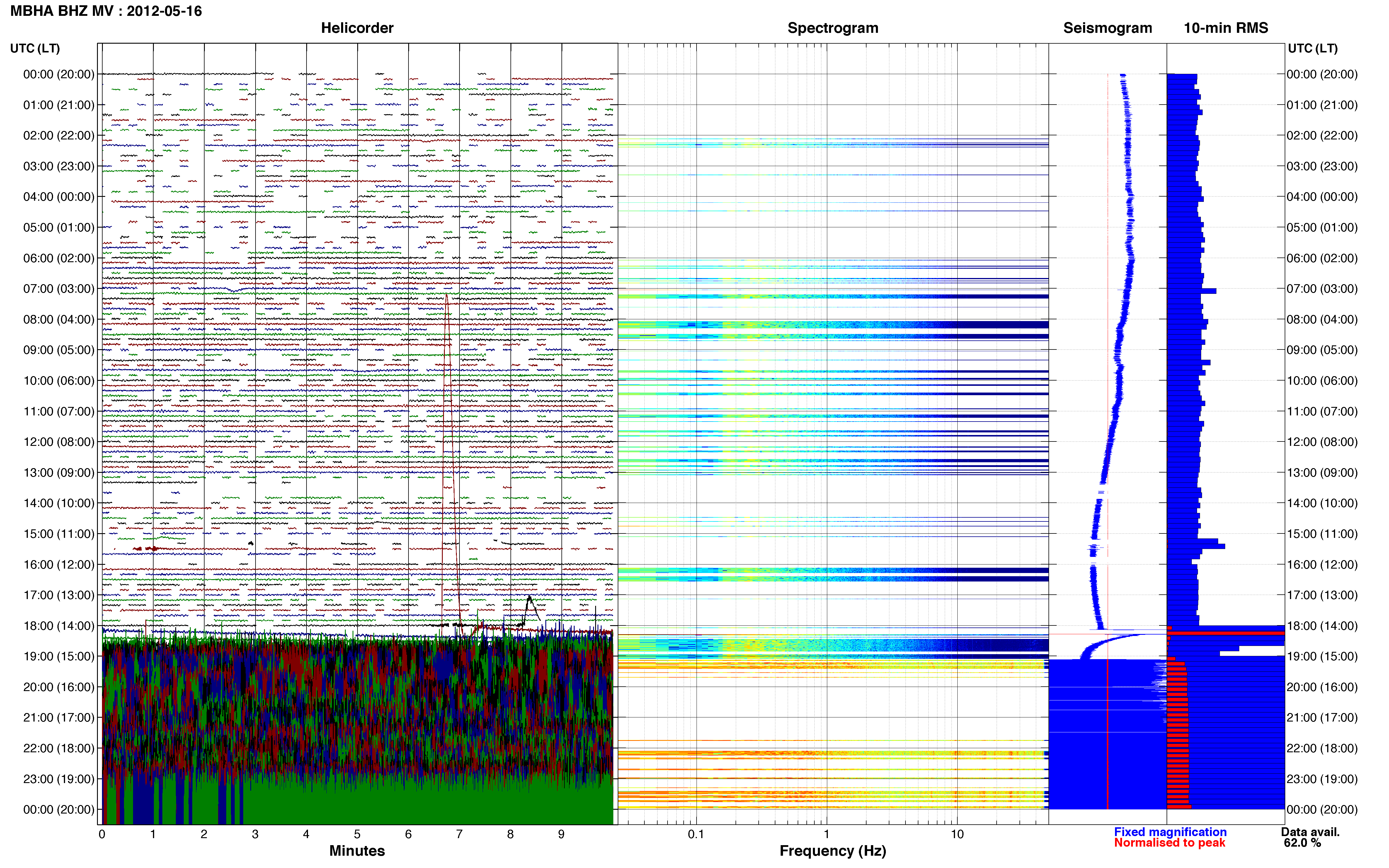Click right-axis time label 02:00 (22:00)
Screen dimensions: 1389x868
[1322, 135]
